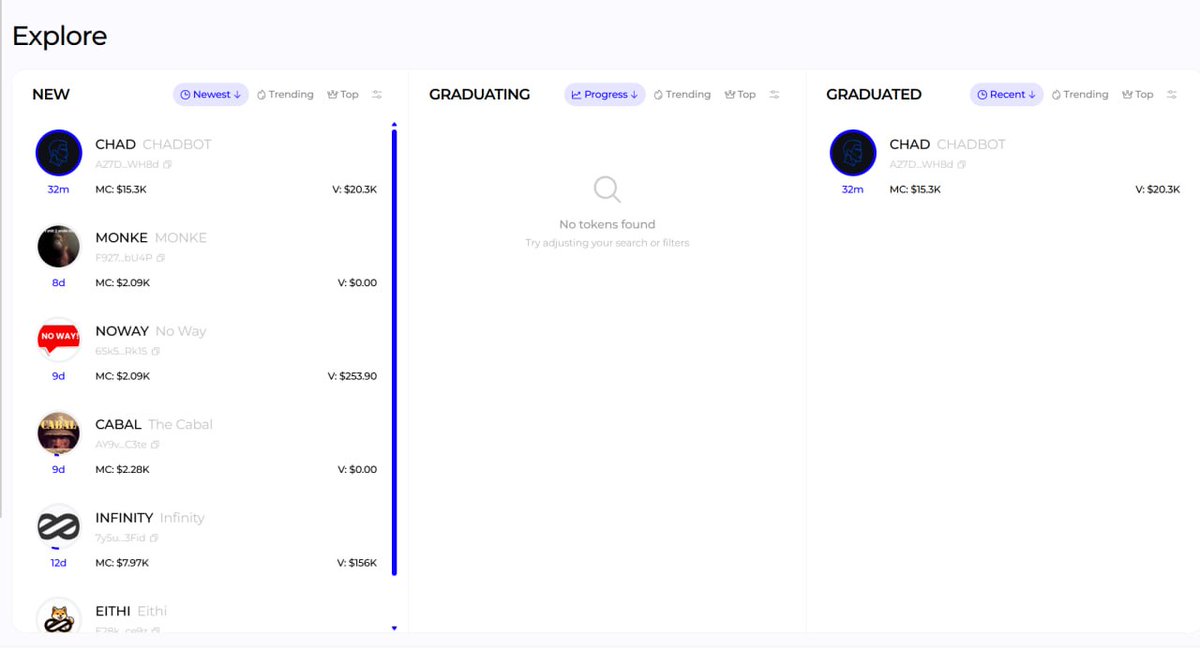This screenshot has height=653, width=1200.
Task: Open CHAD CHADBOT token in GRADUATED list
Action: pyautogui.click(x=947, y=145)
